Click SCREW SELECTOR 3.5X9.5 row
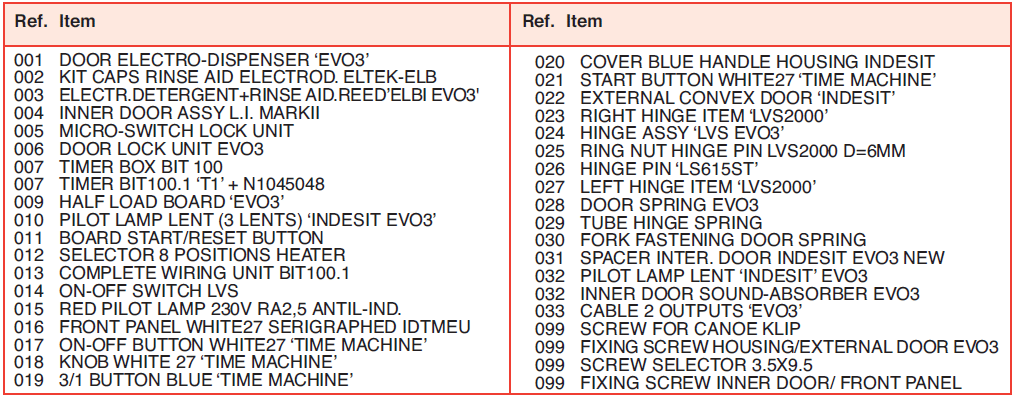 click(x=673, y=365)
